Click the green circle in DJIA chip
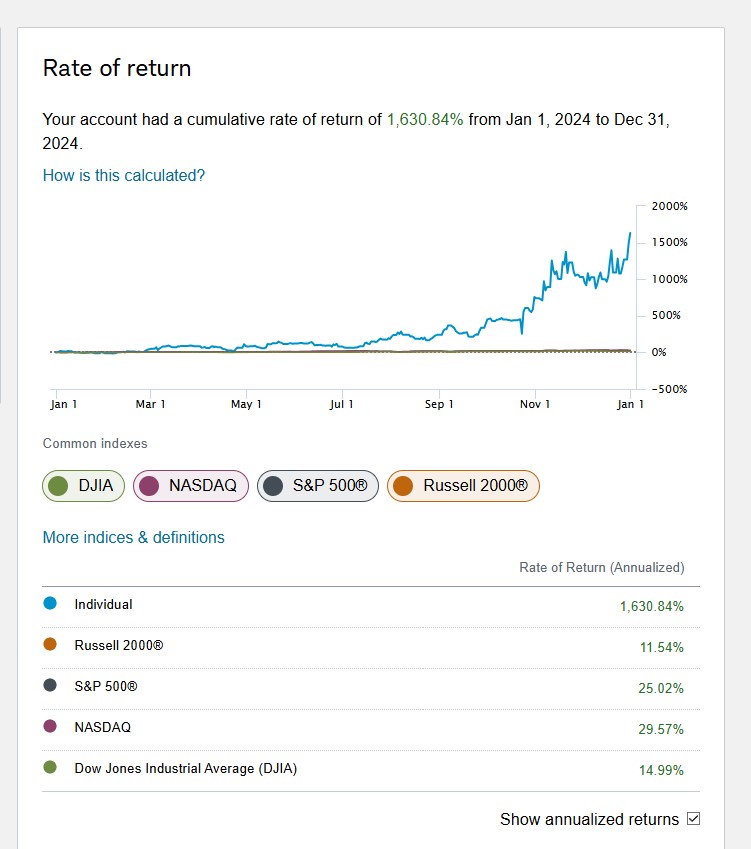Image resolution: width=751 pixels, height=849 pixels. pyautogui.click(x=59, y=486)
